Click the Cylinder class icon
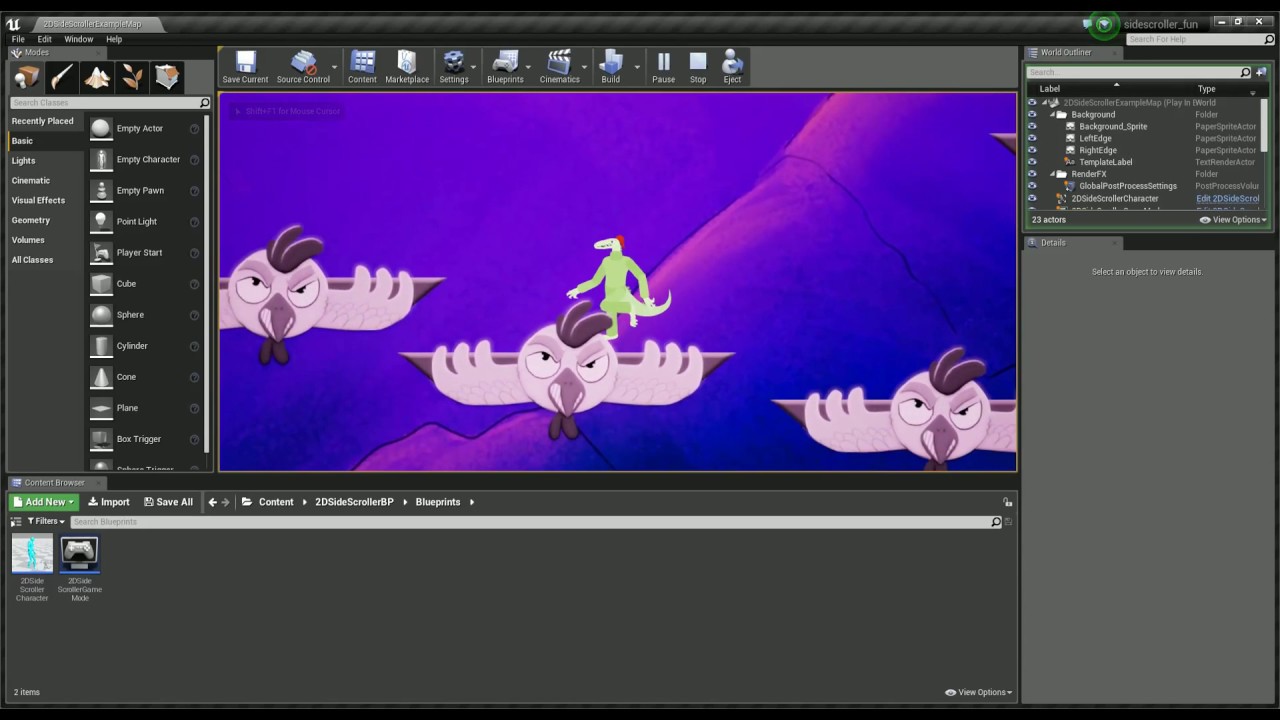Screen dimensions: 1280x720 [x=101, y=345]
